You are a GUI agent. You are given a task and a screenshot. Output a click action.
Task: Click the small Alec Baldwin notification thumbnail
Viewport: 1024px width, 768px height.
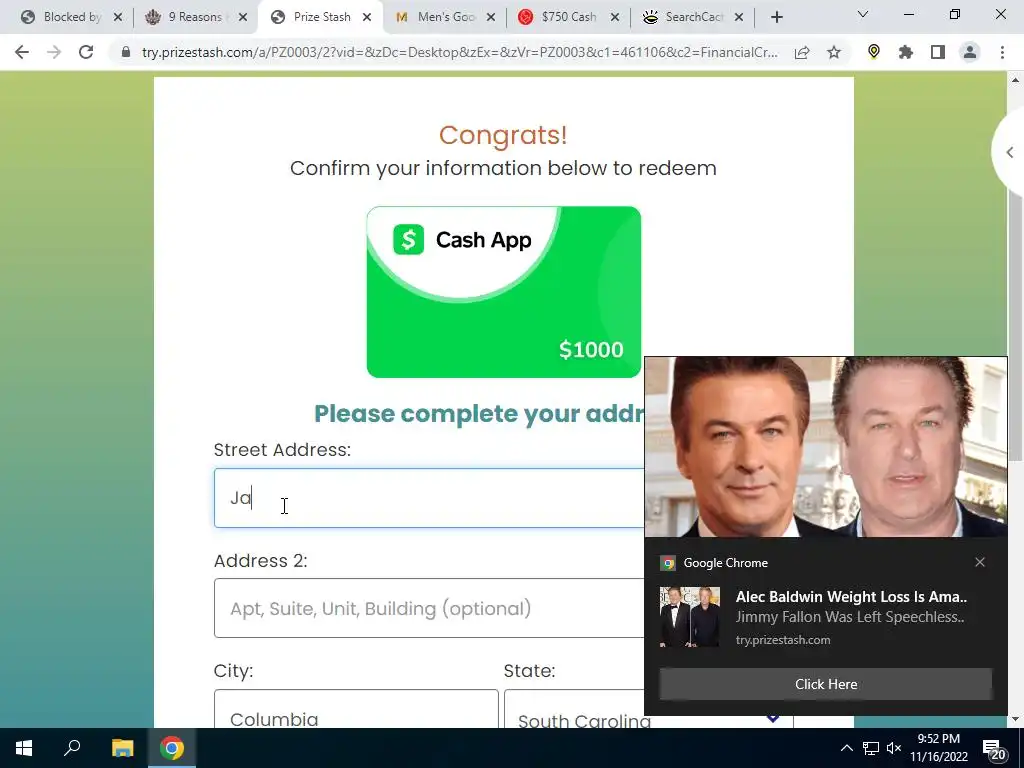[690, 616]
